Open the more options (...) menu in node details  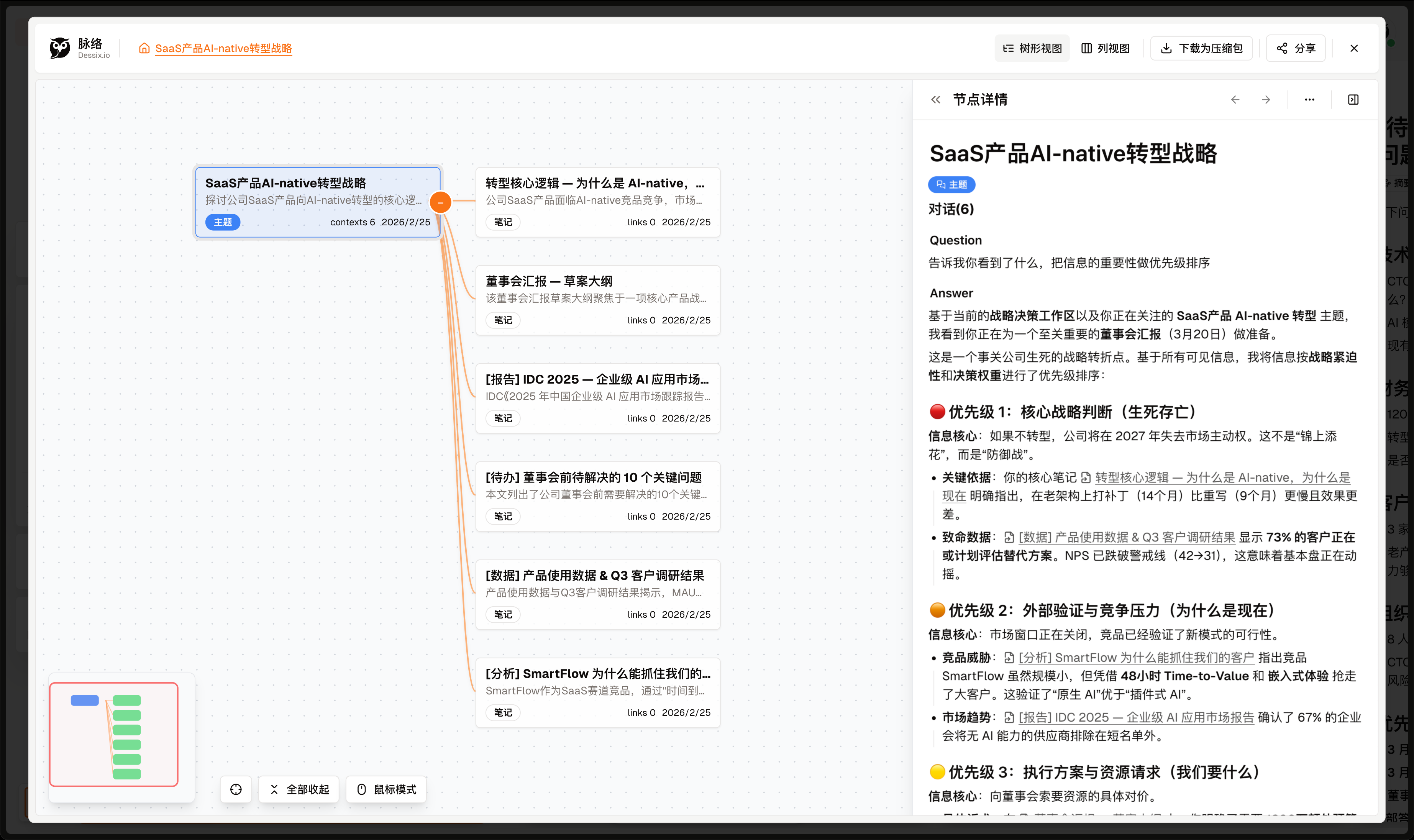(1309, 100)
